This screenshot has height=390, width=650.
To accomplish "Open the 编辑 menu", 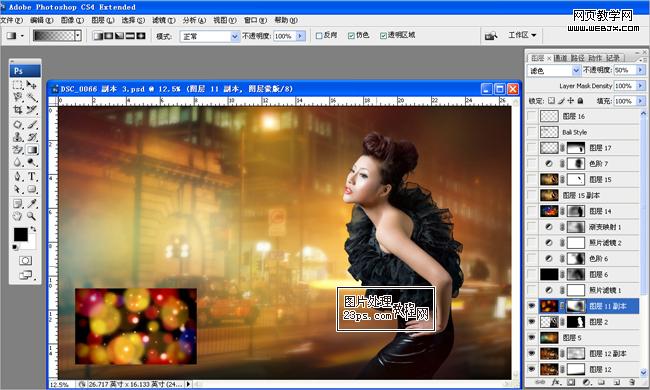I will (41, 20).
